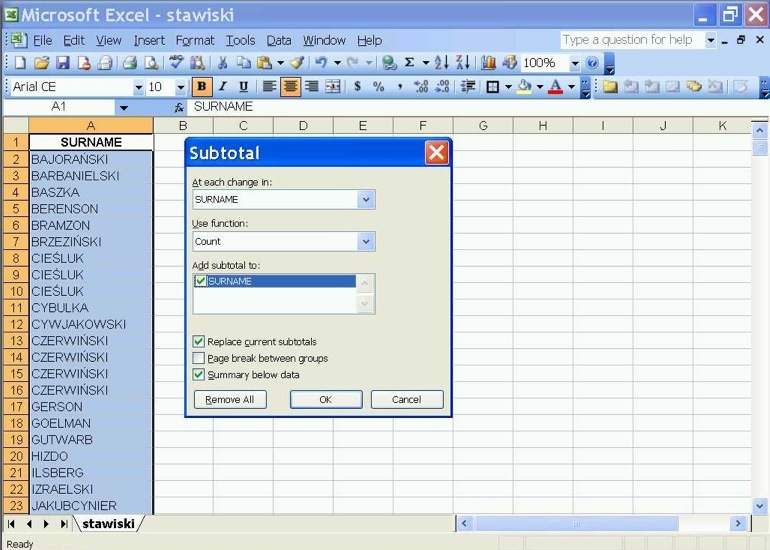770x550 pixels.
Task: Click the horizontal scrollbar right arrow
Action: point(738,524)
